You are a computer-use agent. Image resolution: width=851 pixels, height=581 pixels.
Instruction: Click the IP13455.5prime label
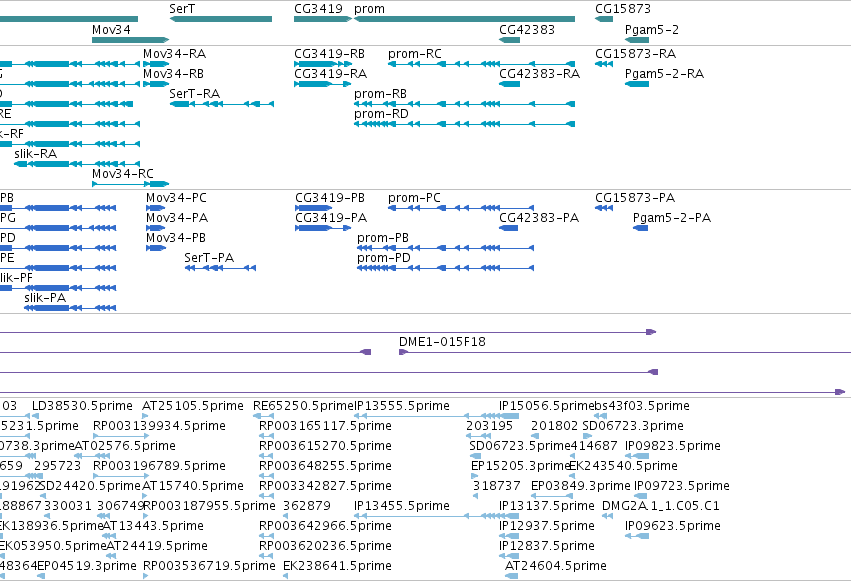tap(402, 506)
